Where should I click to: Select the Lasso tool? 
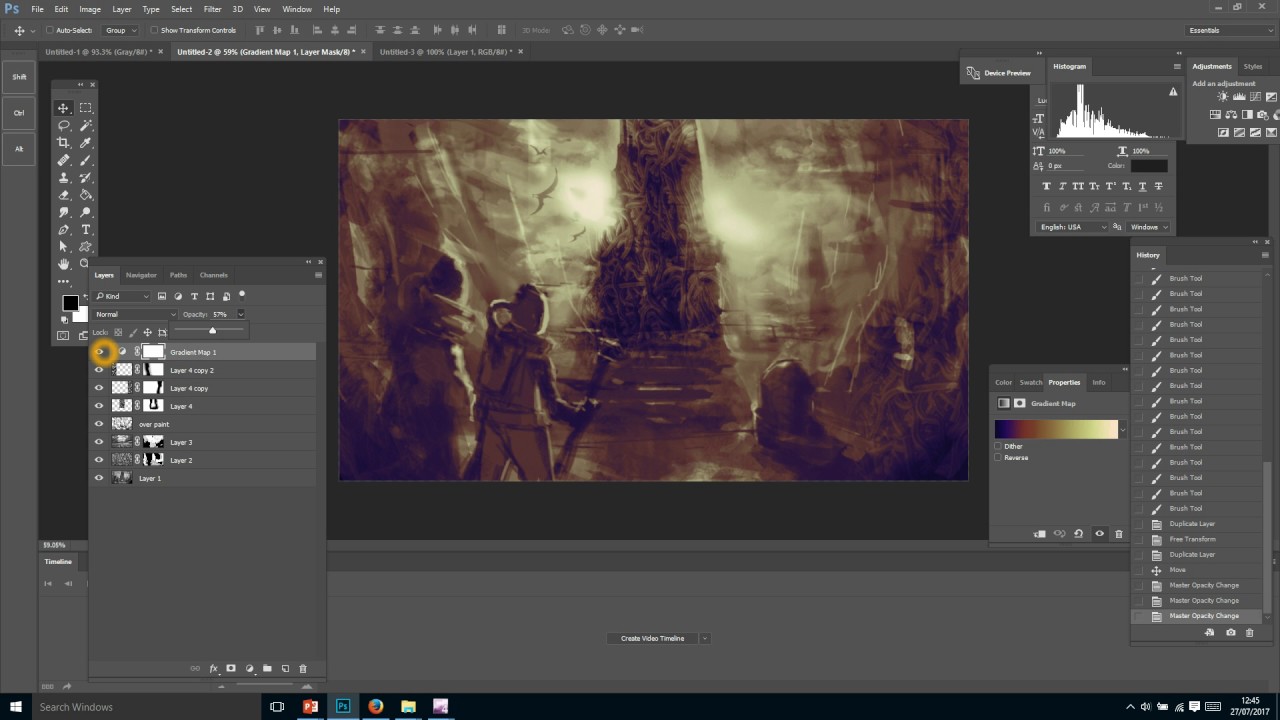pyautogui.click(x=64, y=126)
